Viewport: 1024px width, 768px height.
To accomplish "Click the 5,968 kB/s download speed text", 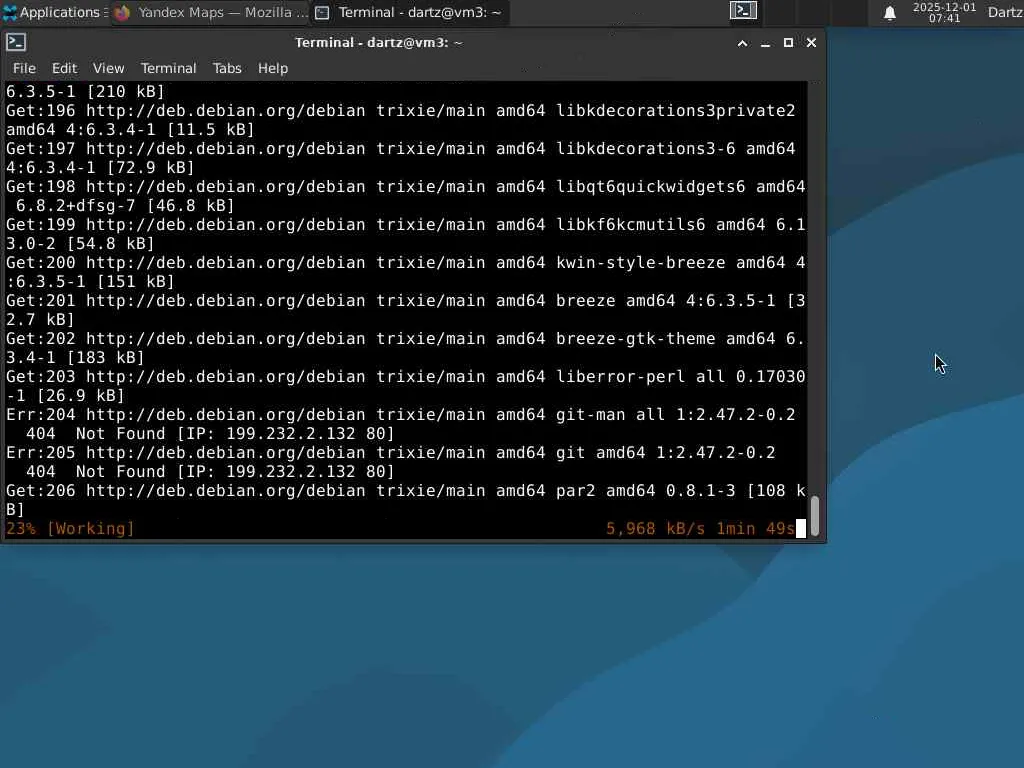I will (x=655, y=528).
